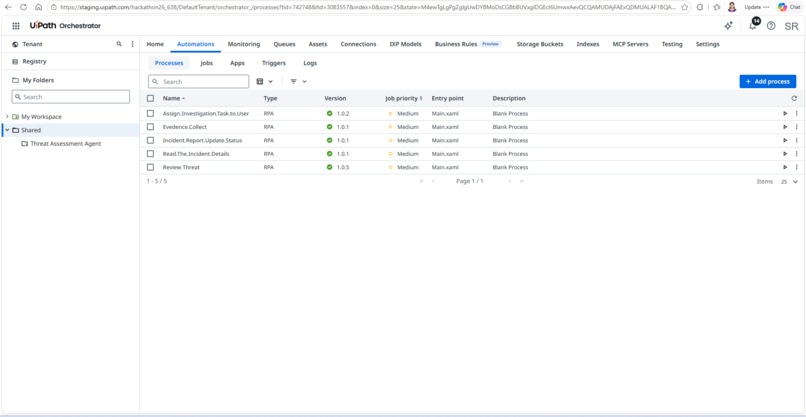This screenshot has height=417, width=806.
Task: Sort by the Job priority column header
Action: 404,98
